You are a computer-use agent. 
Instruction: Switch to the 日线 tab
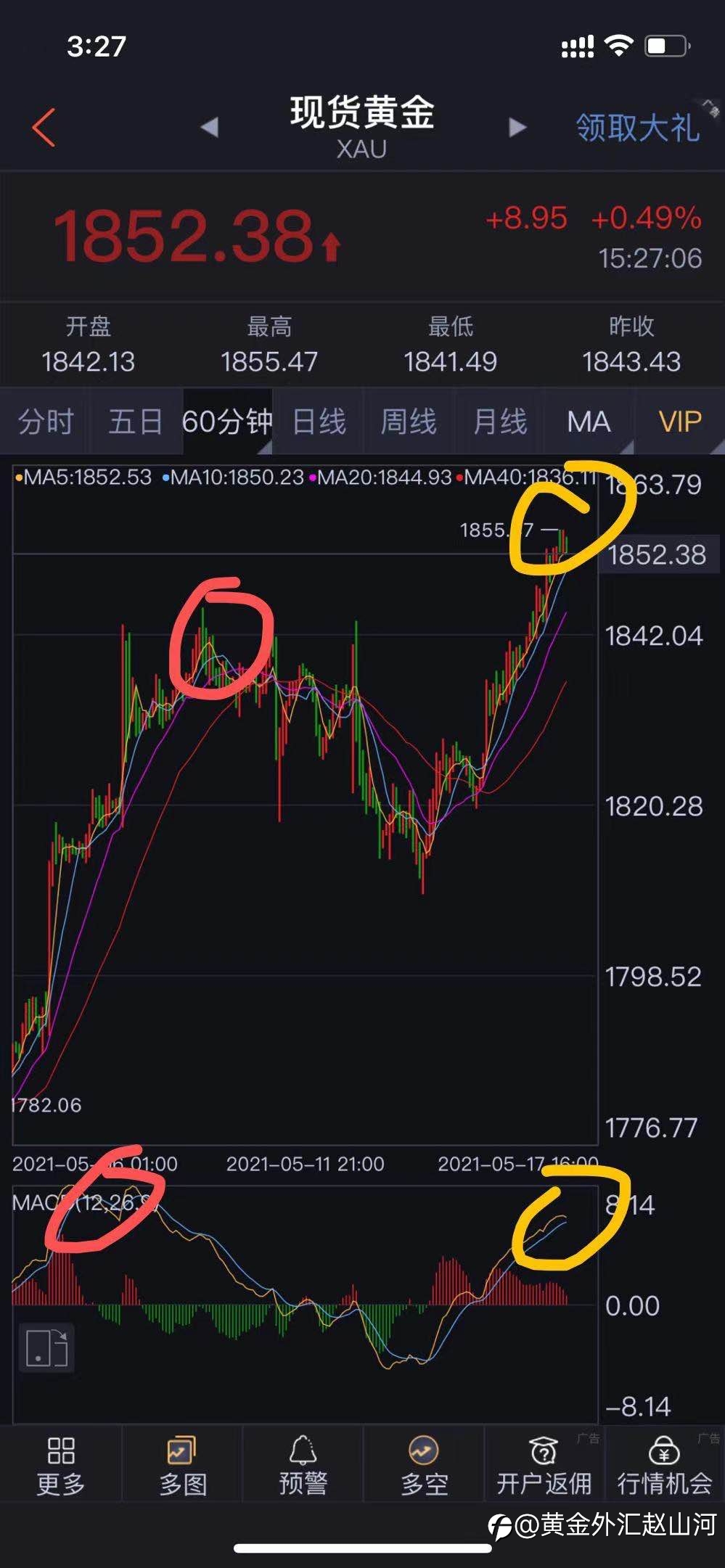coord(319,422)
